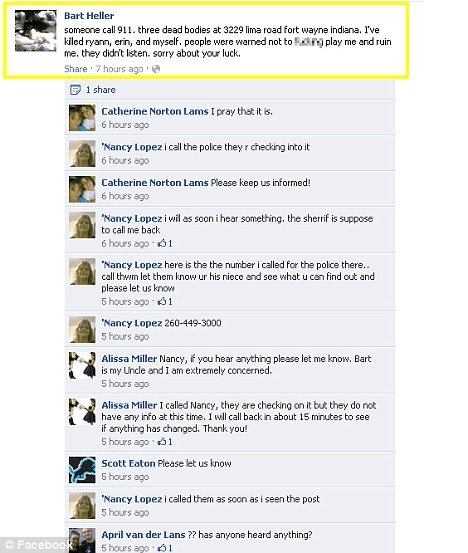The width and height of the screenshot is (468, 553).
Task: Click the globe privacy icon on post
Action: 156,69
